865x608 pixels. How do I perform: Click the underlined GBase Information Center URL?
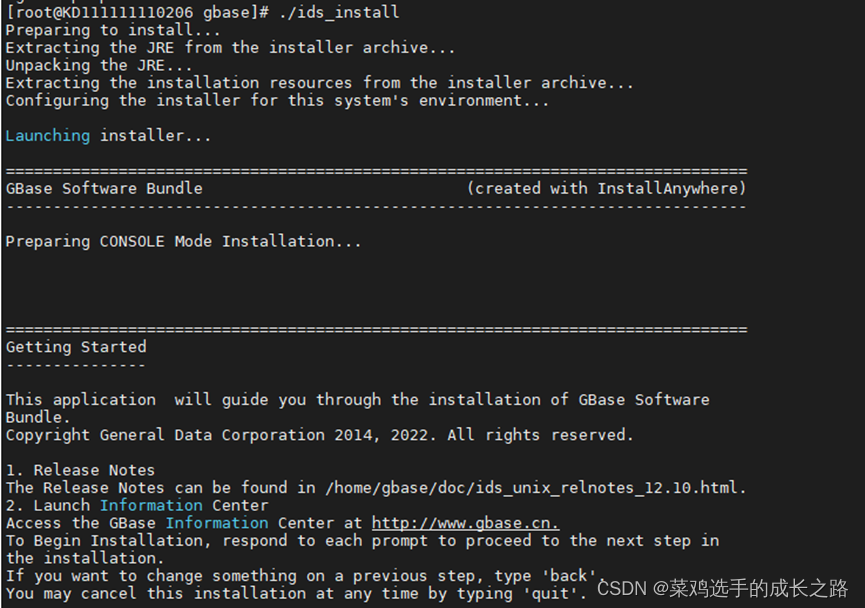[x=464, y=522]
